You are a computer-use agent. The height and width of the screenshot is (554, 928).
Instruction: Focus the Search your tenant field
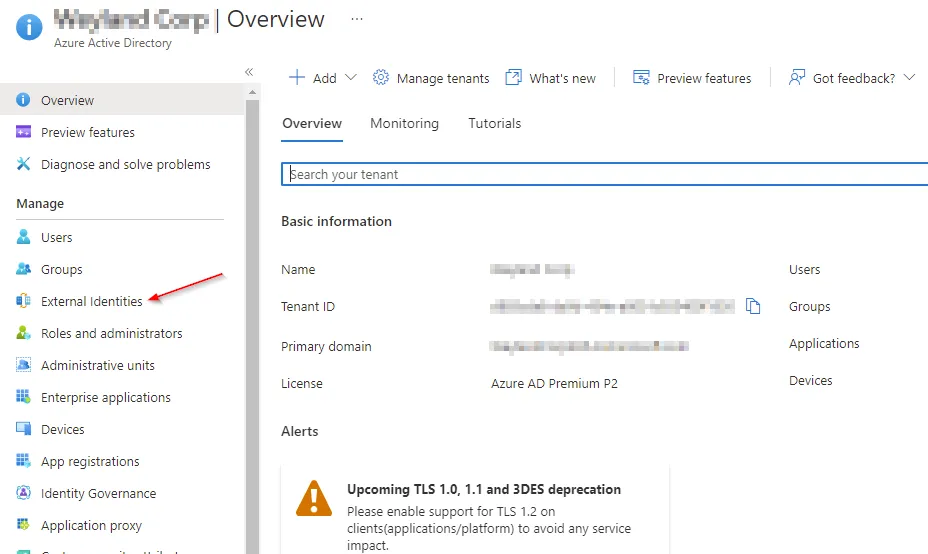[604, 174]
